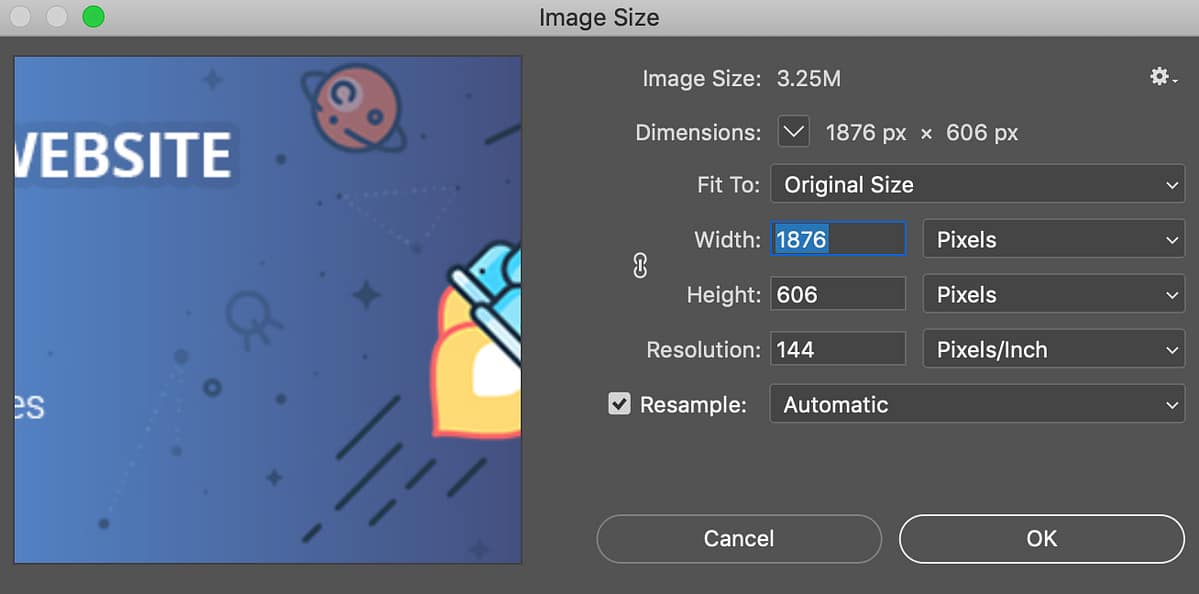Image resolution: width=1199 pixels, height=594 pixels.
Task: Click the chain link to unlink width and height
Action: [639, 266]
